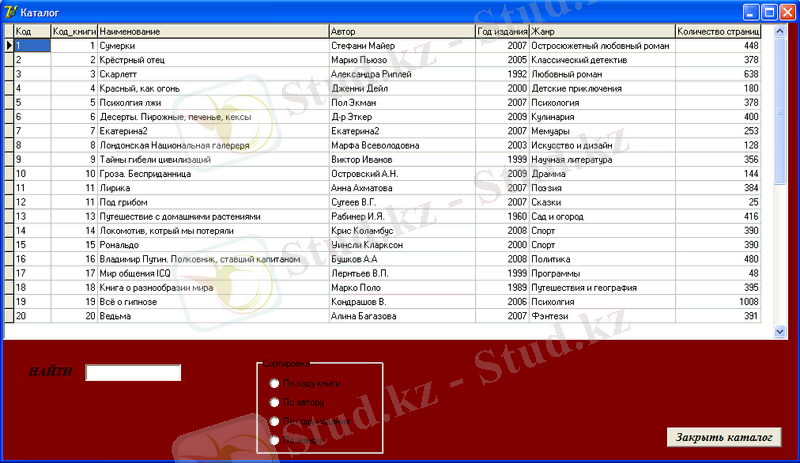Select the Мир общения ICQ cell
800x463 pixels.
point(213,274)
